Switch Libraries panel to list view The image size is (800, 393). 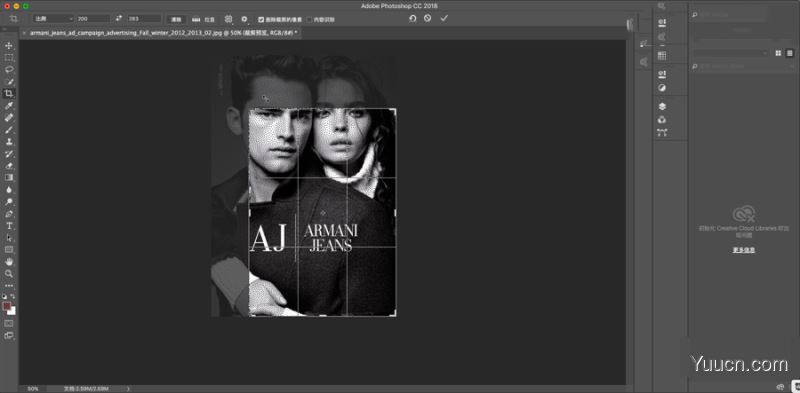tap(790, 53)
